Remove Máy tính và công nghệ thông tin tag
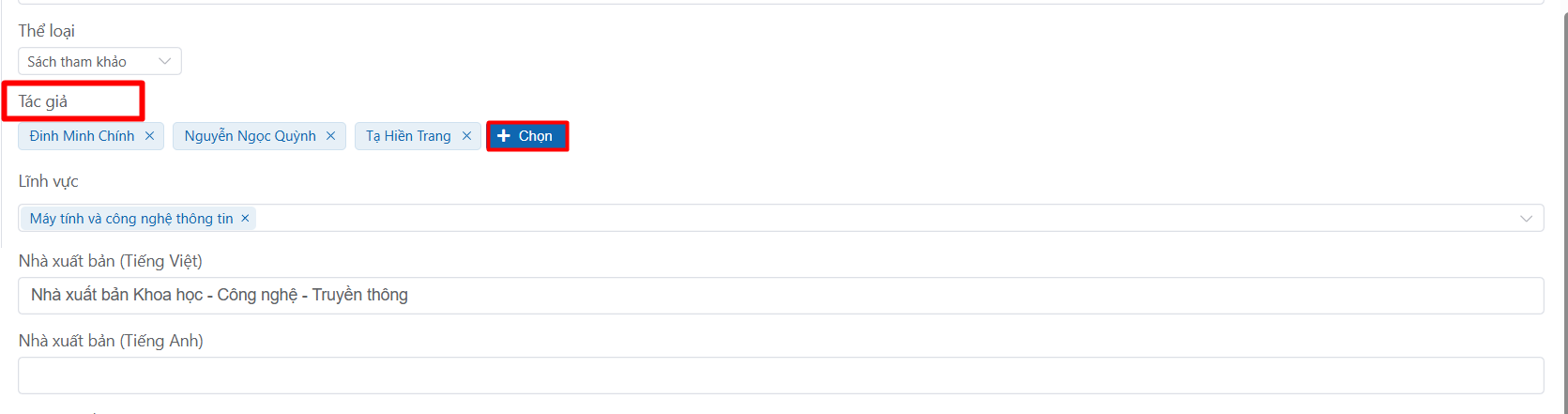 (245, 219)
